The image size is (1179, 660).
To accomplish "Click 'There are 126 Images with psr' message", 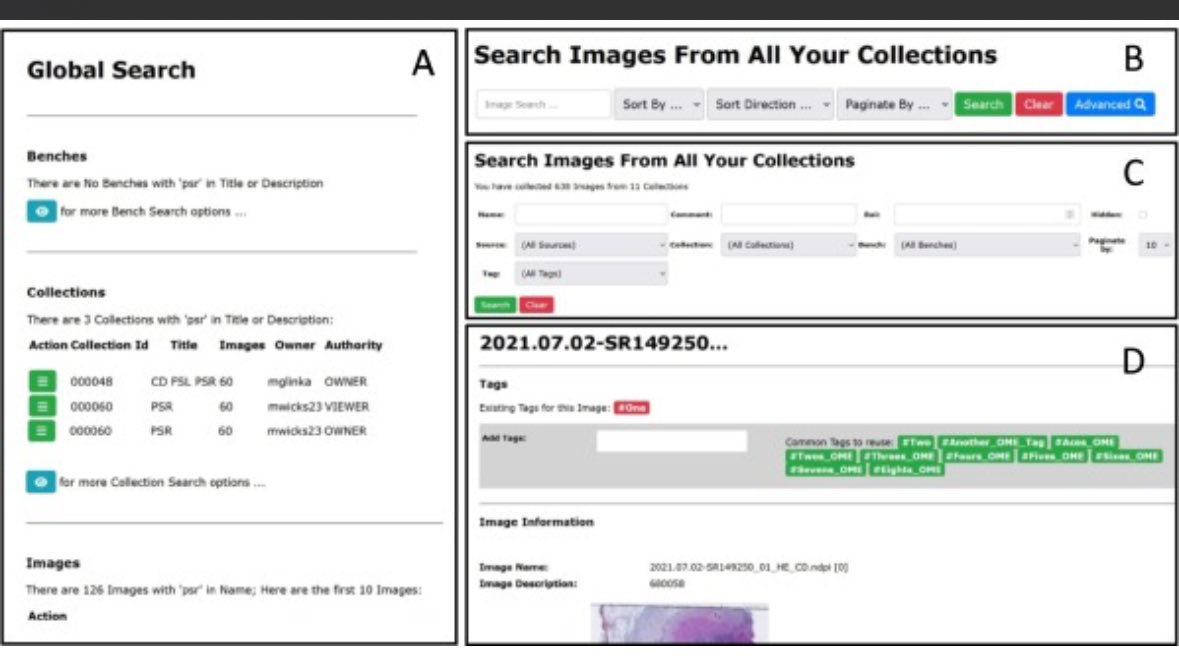I will (x=224, y=590).
